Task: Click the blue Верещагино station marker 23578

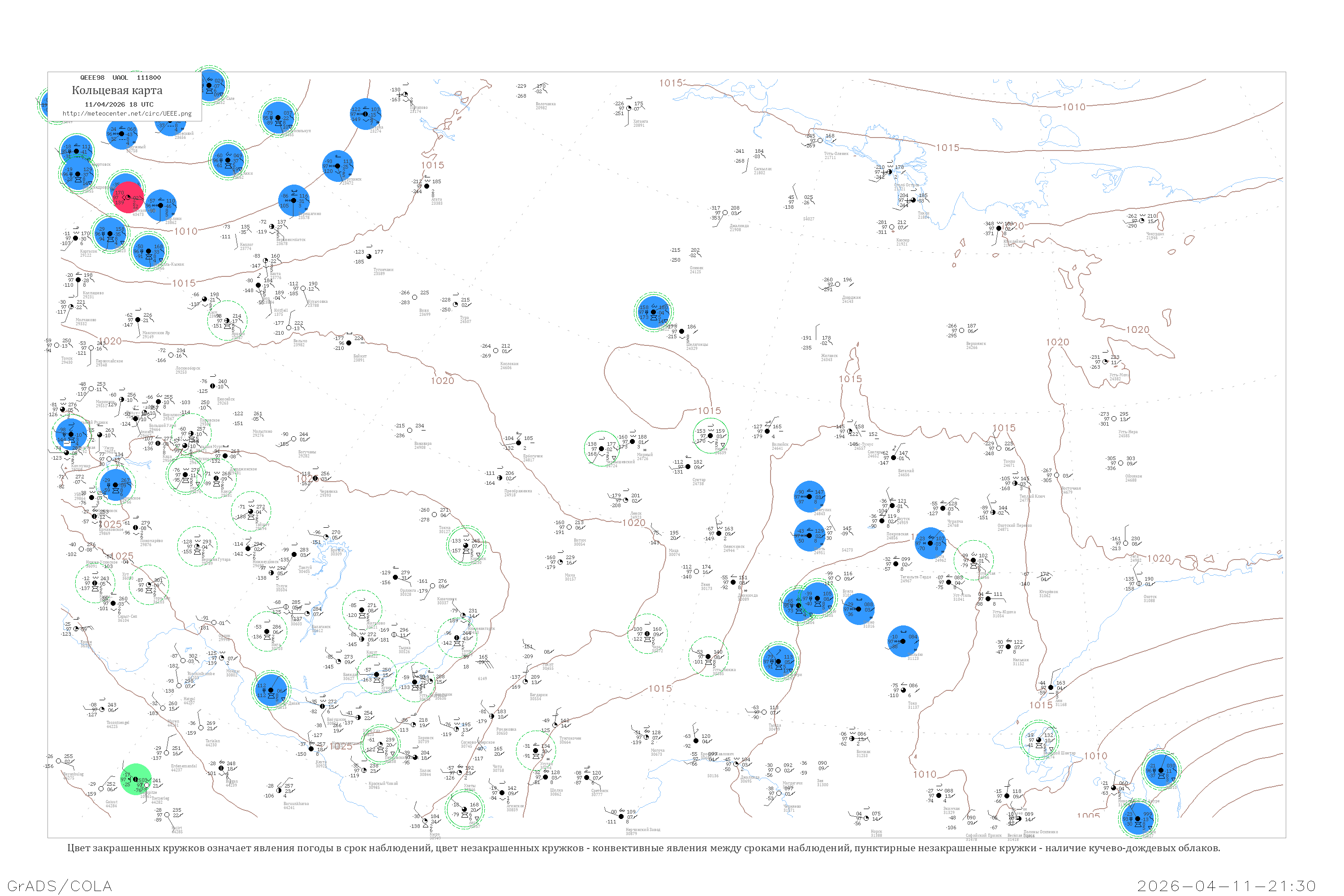Action: pos(294,201)
